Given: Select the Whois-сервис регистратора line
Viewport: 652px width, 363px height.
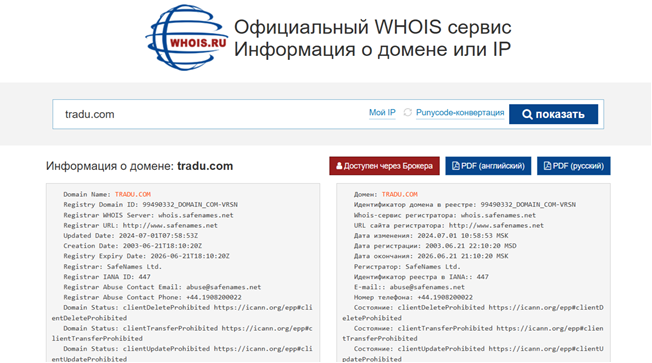Looking at the screenshot, I should [445, 215].
